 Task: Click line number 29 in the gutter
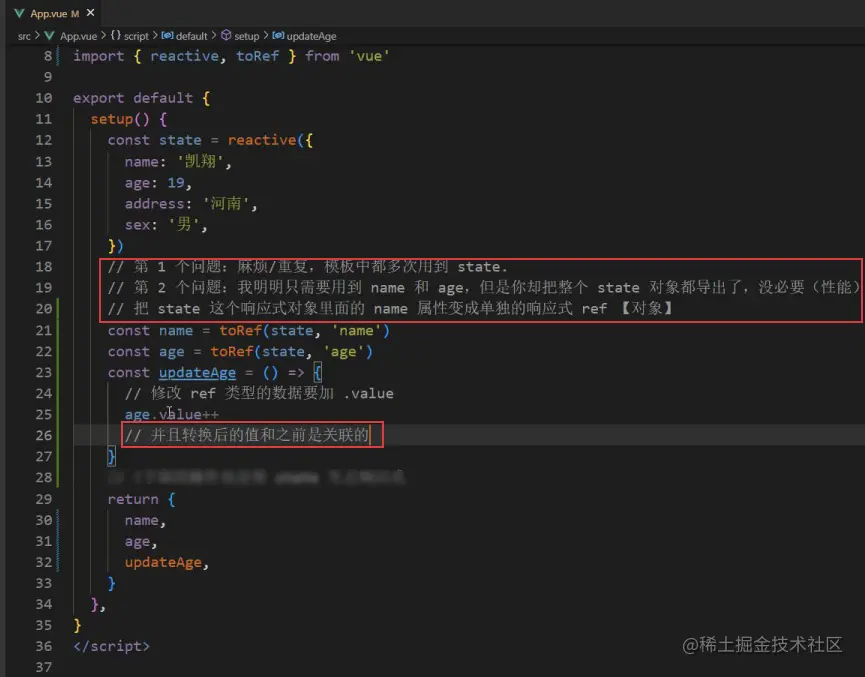pos(44,499)
